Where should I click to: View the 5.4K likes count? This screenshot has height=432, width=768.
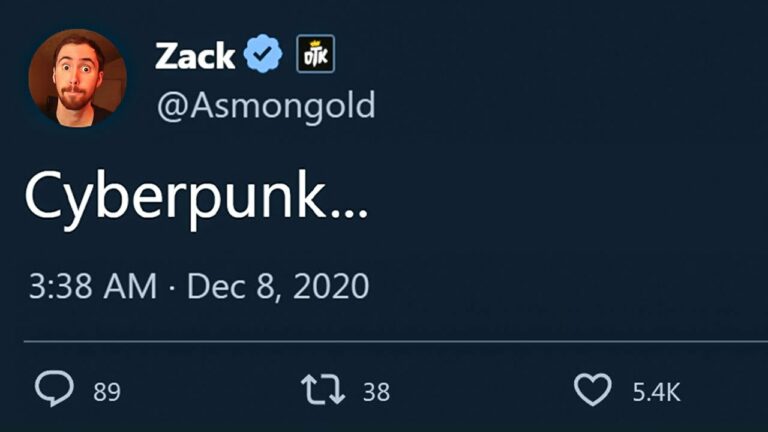(x=655, y=392)
